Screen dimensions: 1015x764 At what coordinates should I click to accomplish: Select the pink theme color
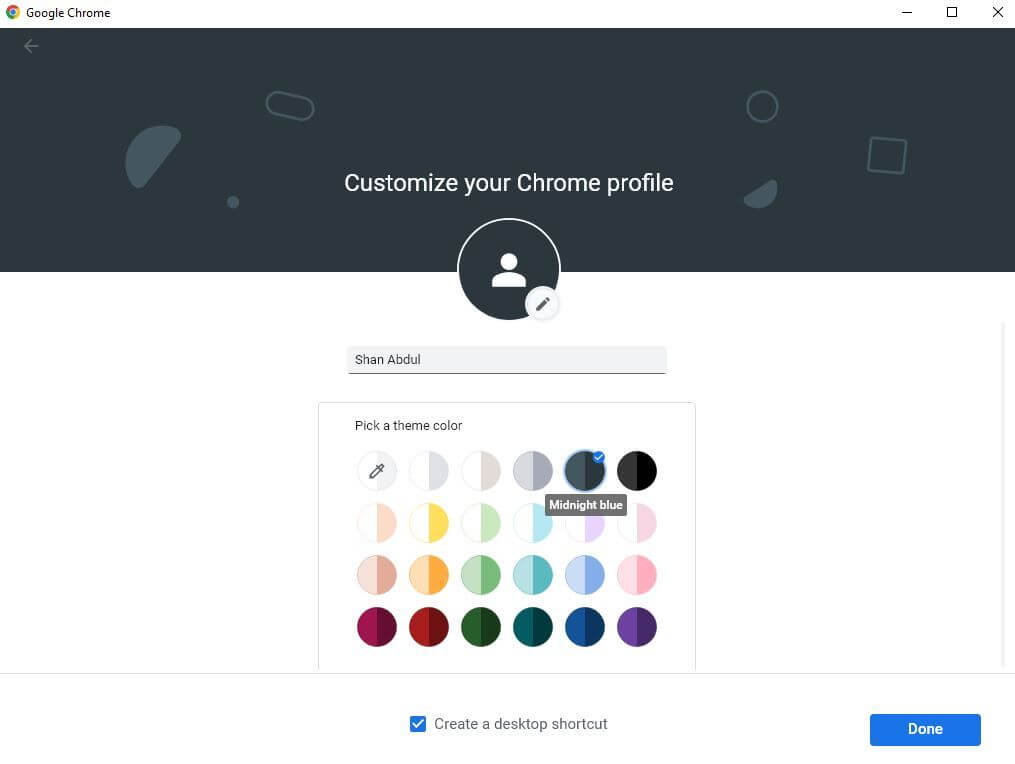coord(637,575)
